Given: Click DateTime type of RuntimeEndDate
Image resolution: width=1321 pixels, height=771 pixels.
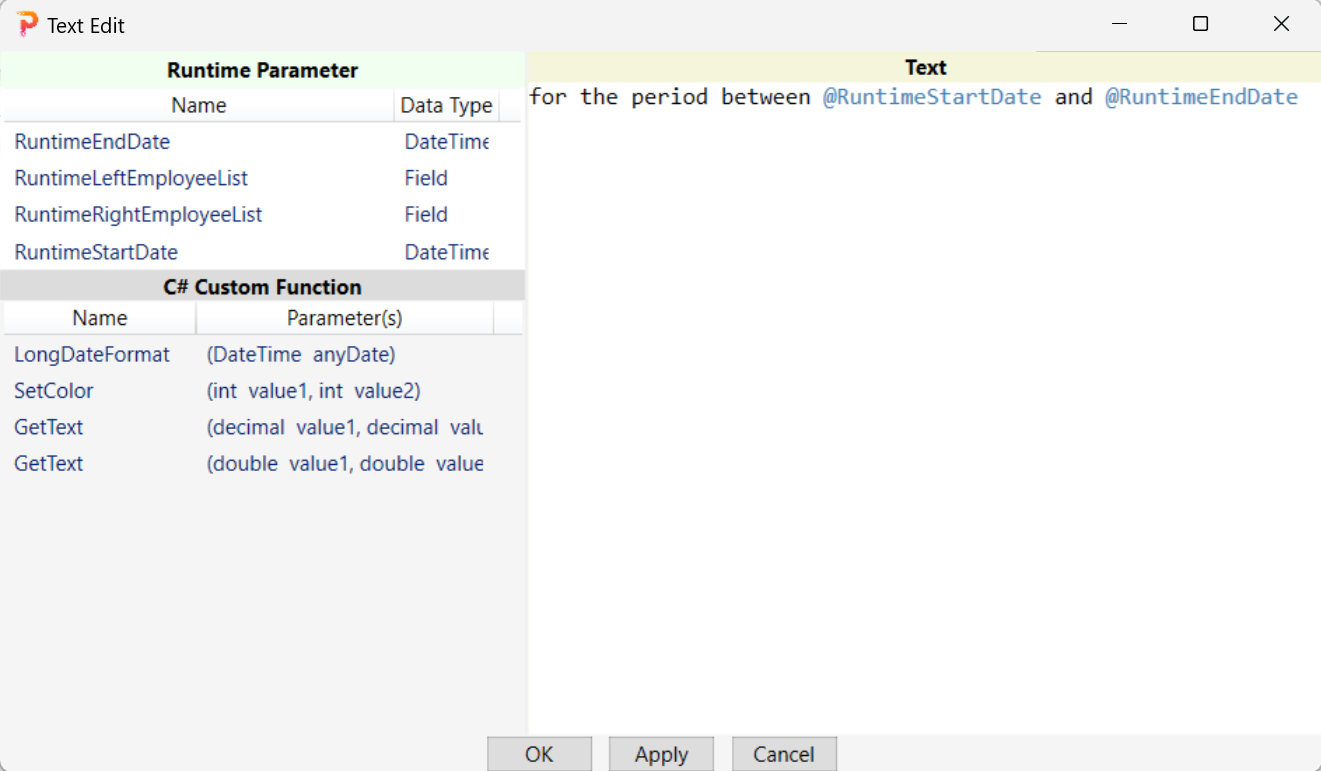Looking at the screenshot, I should pyautogui.click(x=447, y=142).
